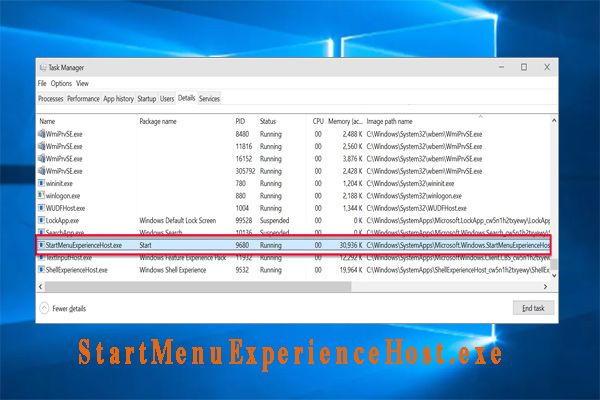This screenshot has width=600, height=400.
Task: Click the StartMenuExperienceHost.exe process icon
Action: pyautogui.click(x=41, y=245)
